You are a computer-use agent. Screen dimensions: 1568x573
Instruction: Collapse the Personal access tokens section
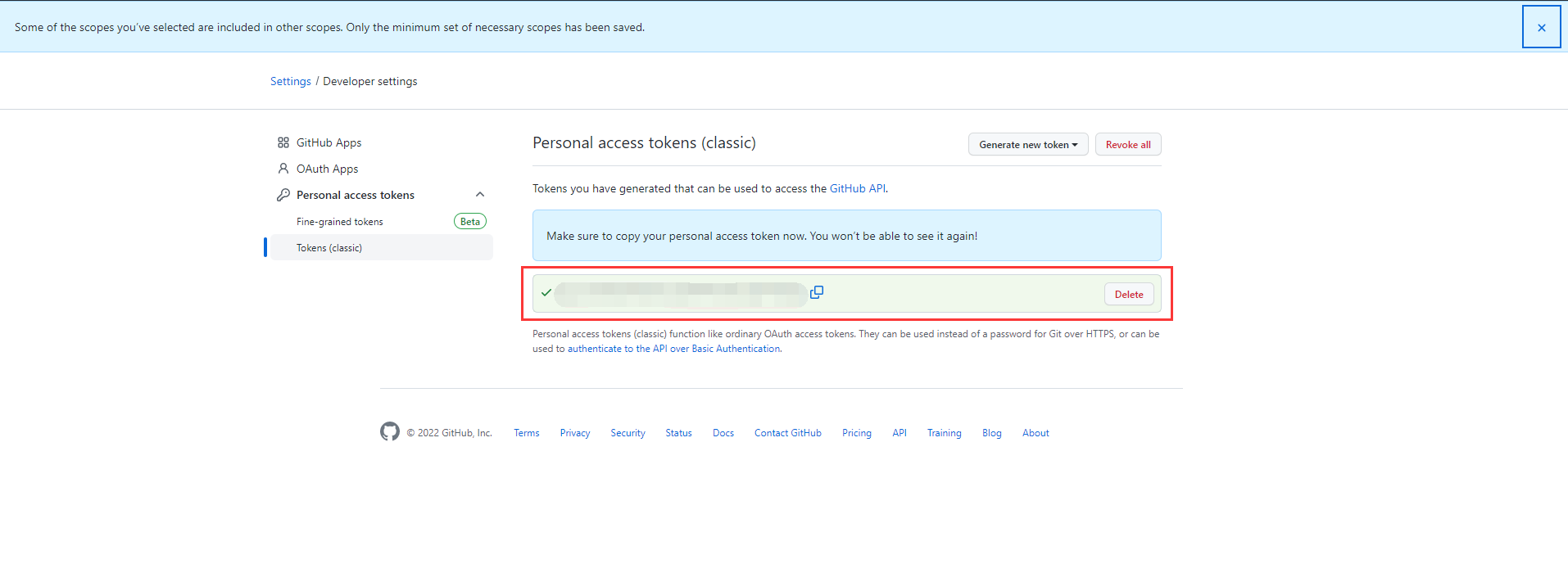pyautogui.click(x=480, y=195)
